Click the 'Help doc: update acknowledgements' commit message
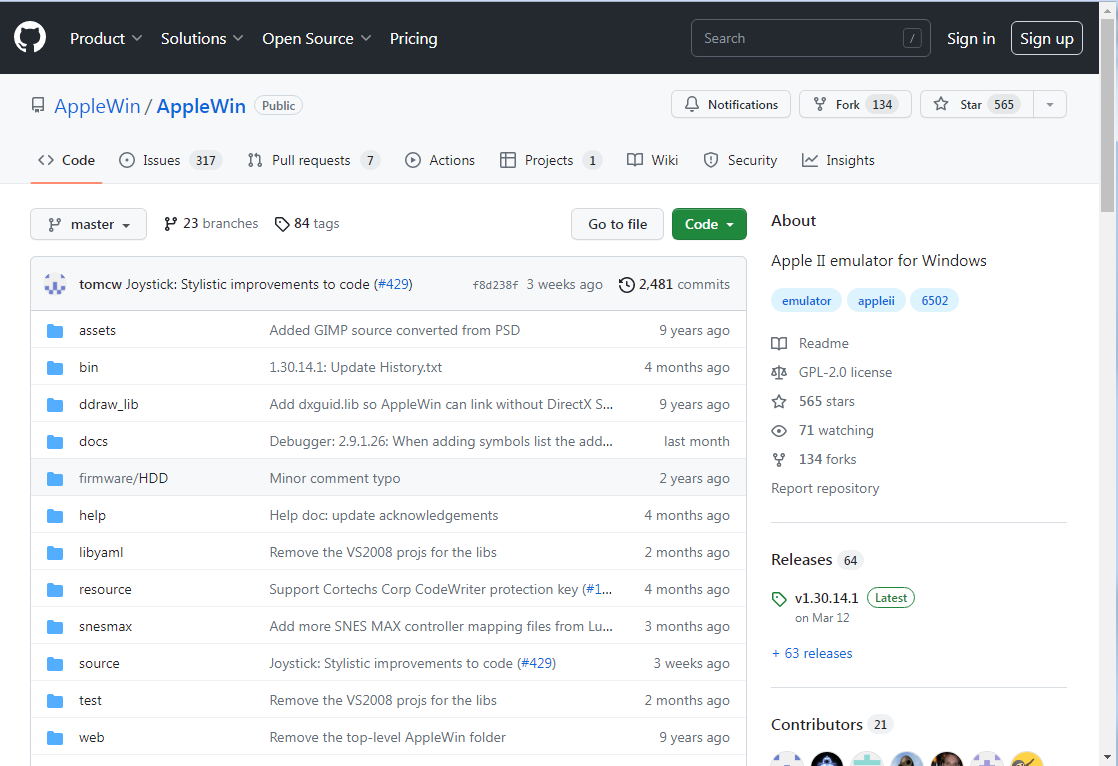This screenshot has width=1118, height=766. [384, 516]
